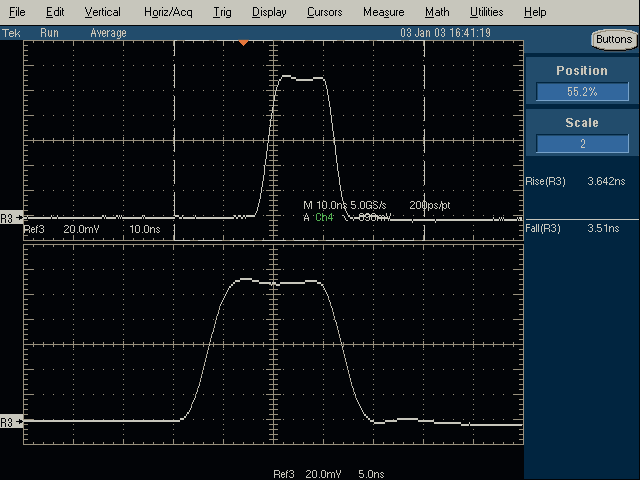The image size is (640, 480).
Task: Open the File menu
Action: (17, 12)
